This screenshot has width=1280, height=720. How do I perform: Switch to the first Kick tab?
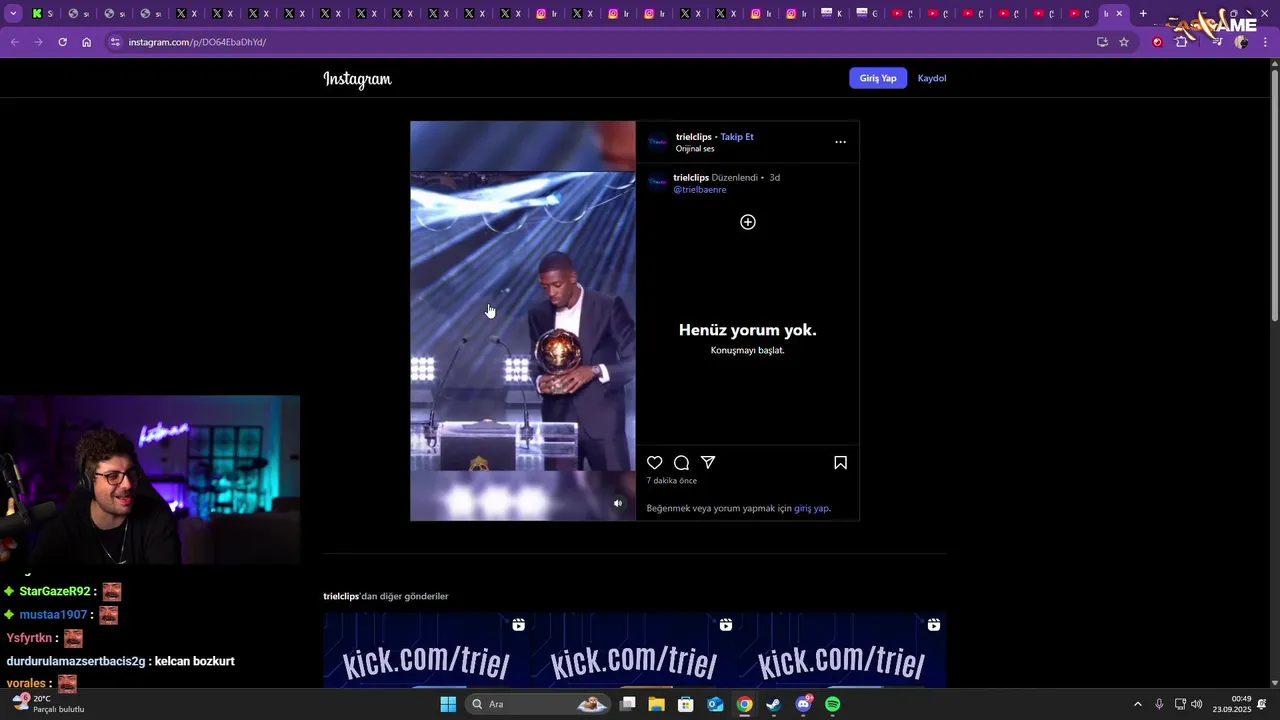point(42,13)
